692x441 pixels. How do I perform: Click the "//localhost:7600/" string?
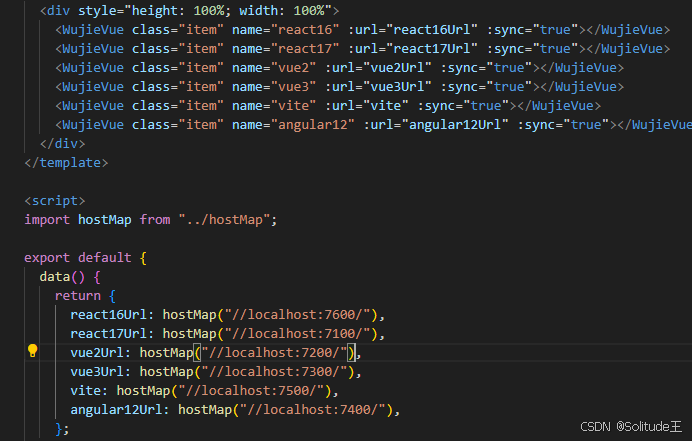[x=297, y=314]
